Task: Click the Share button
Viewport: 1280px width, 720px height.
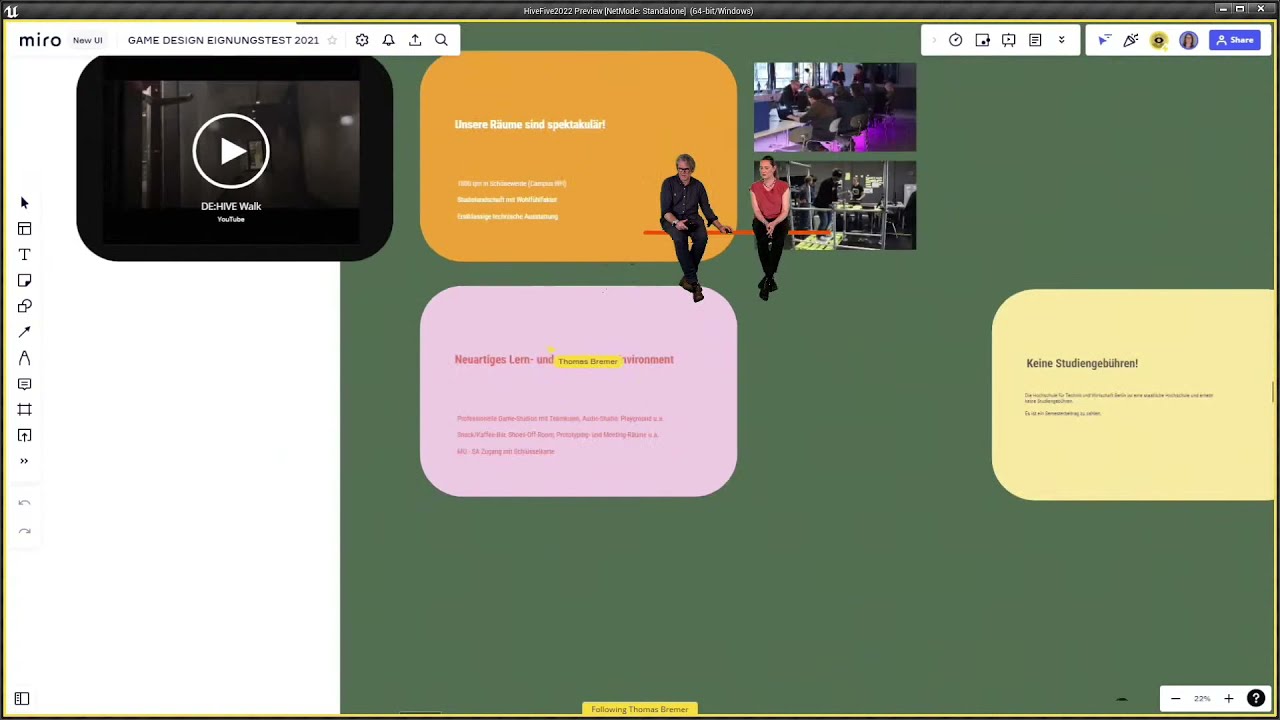Action: [1235, 40]
